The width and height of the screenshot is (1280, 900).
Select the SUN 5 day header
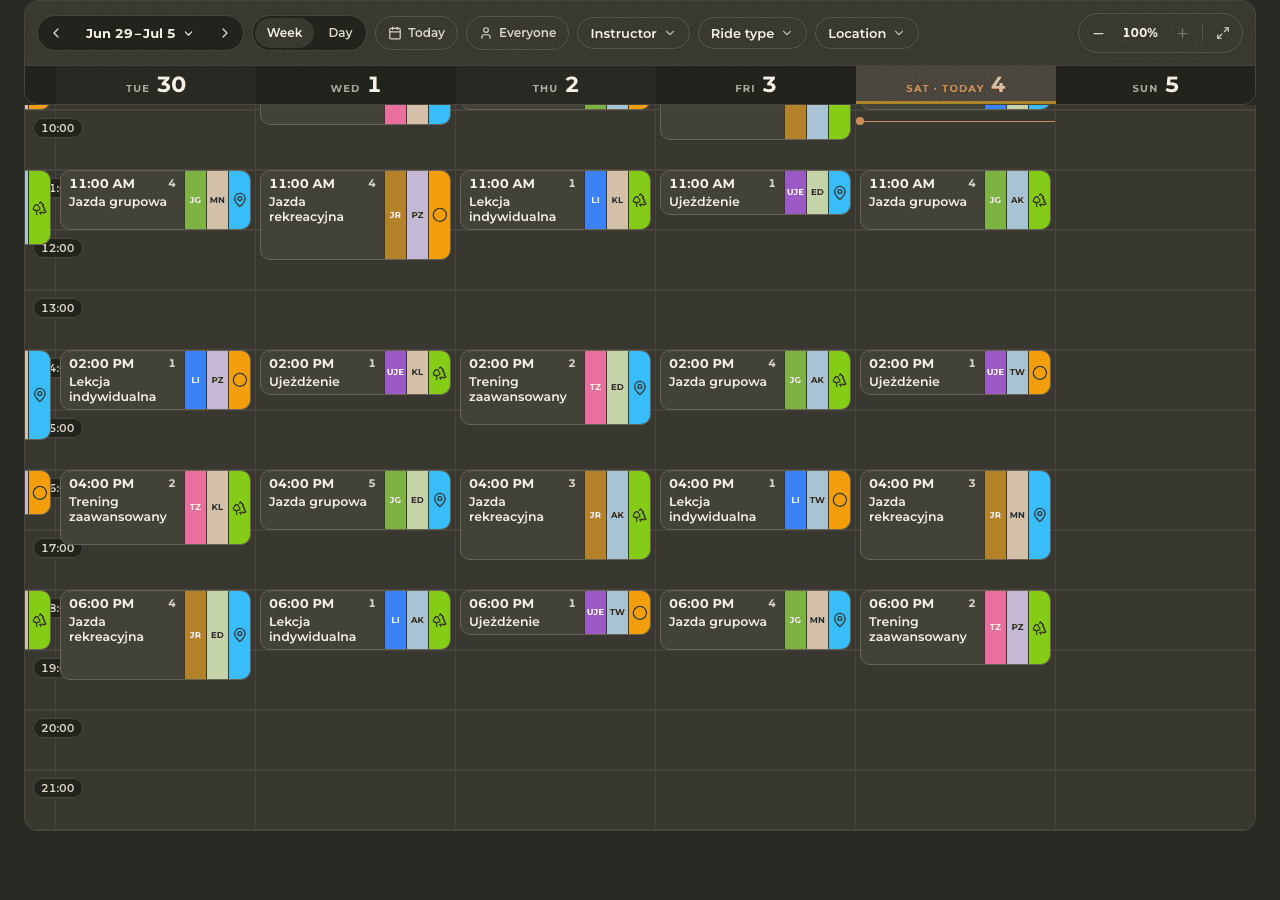pos(1155,85)
